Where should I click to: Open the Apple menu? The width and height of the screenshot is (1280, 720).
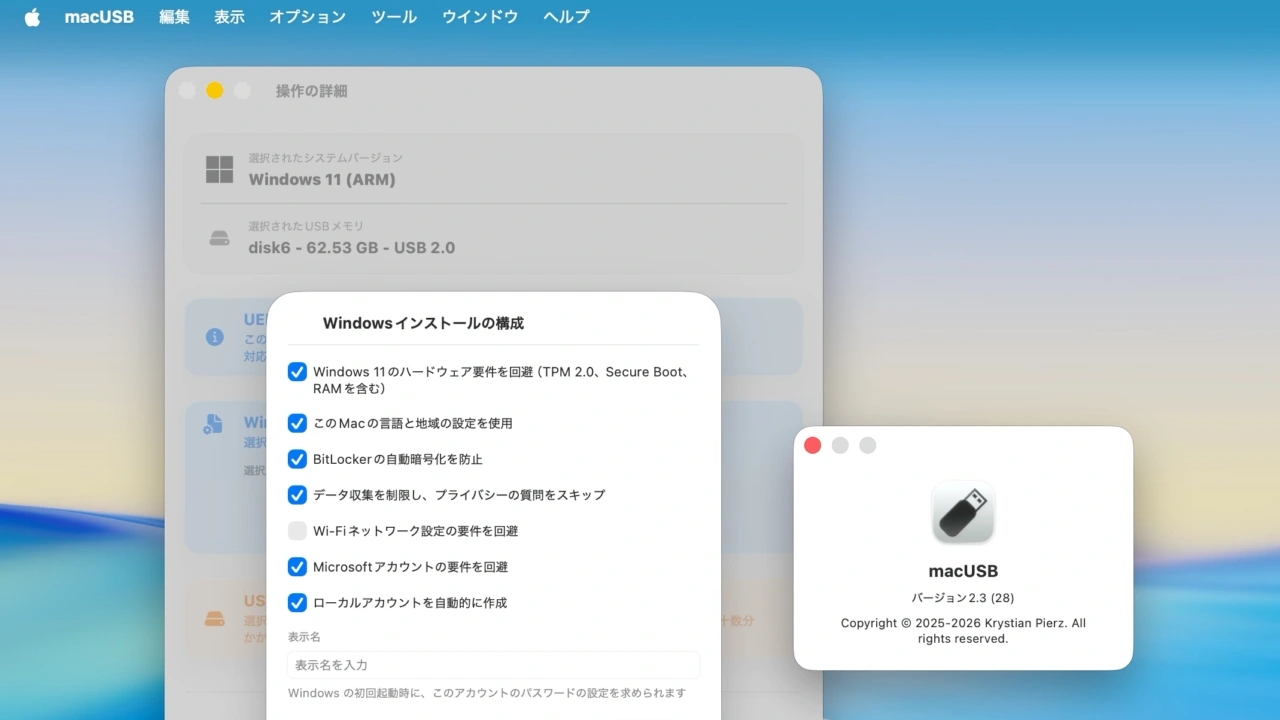click(x=32, y=17)
